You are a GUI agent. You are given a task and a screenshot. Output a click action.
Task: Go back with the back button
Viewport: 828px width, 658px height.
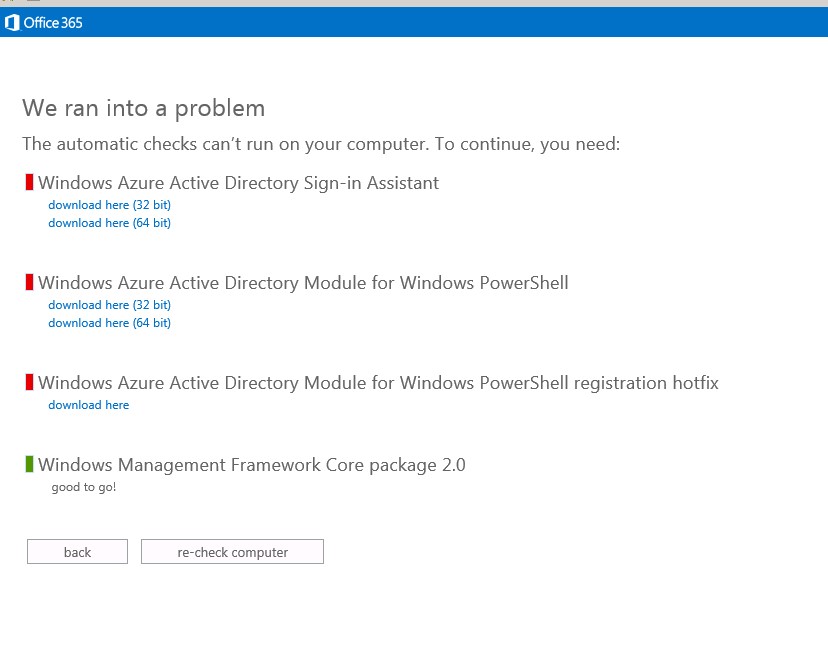click(x=78, y=552)
